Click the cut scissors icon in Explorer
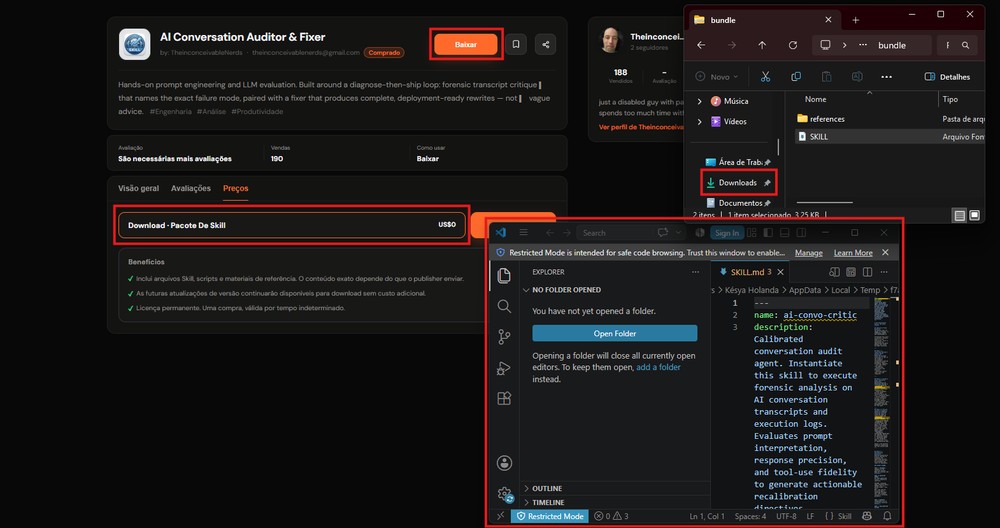The image size is (1000, 528). click(x=765, y=77)
